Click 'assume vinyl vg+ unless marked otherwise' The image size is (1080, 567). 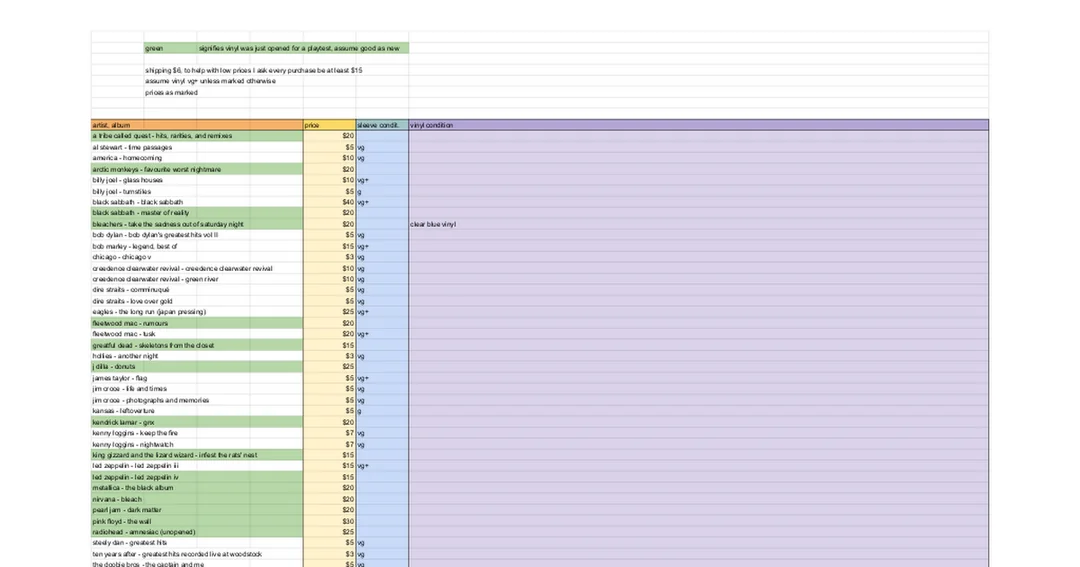[210, 81]
